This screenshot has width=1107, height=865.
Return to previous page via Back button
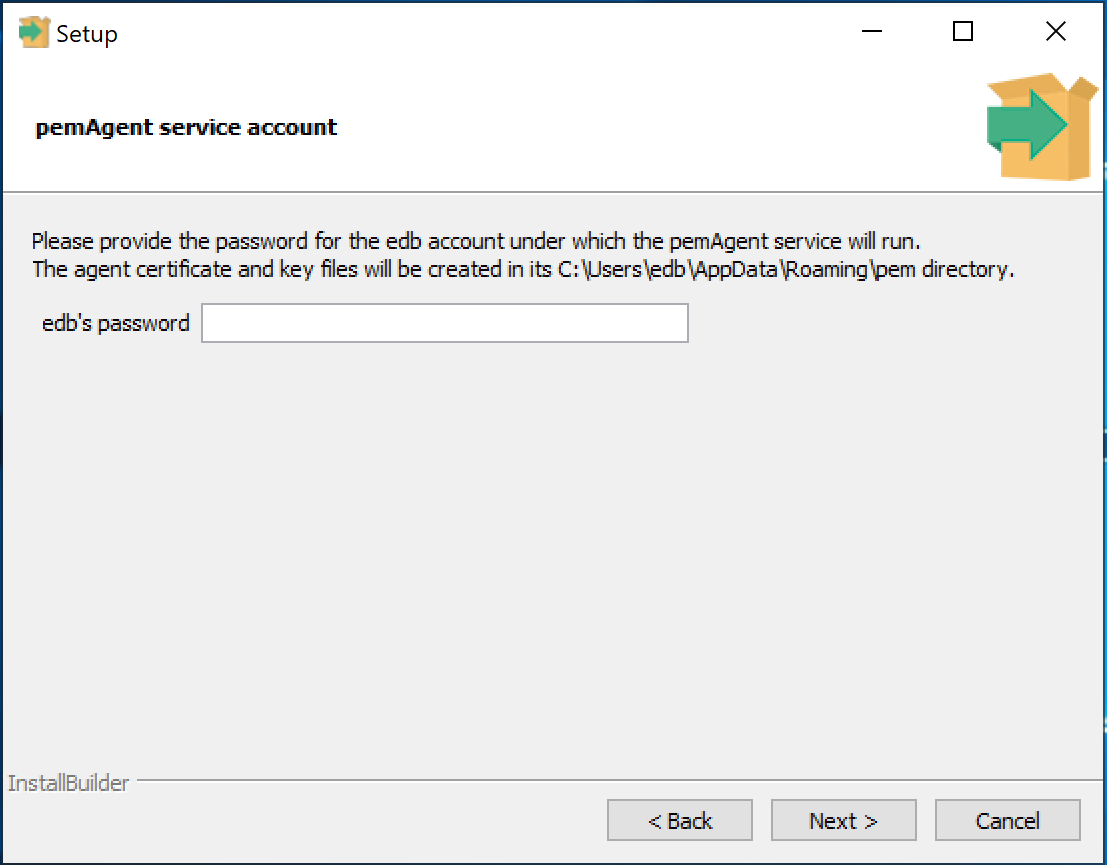coord(679,820)
